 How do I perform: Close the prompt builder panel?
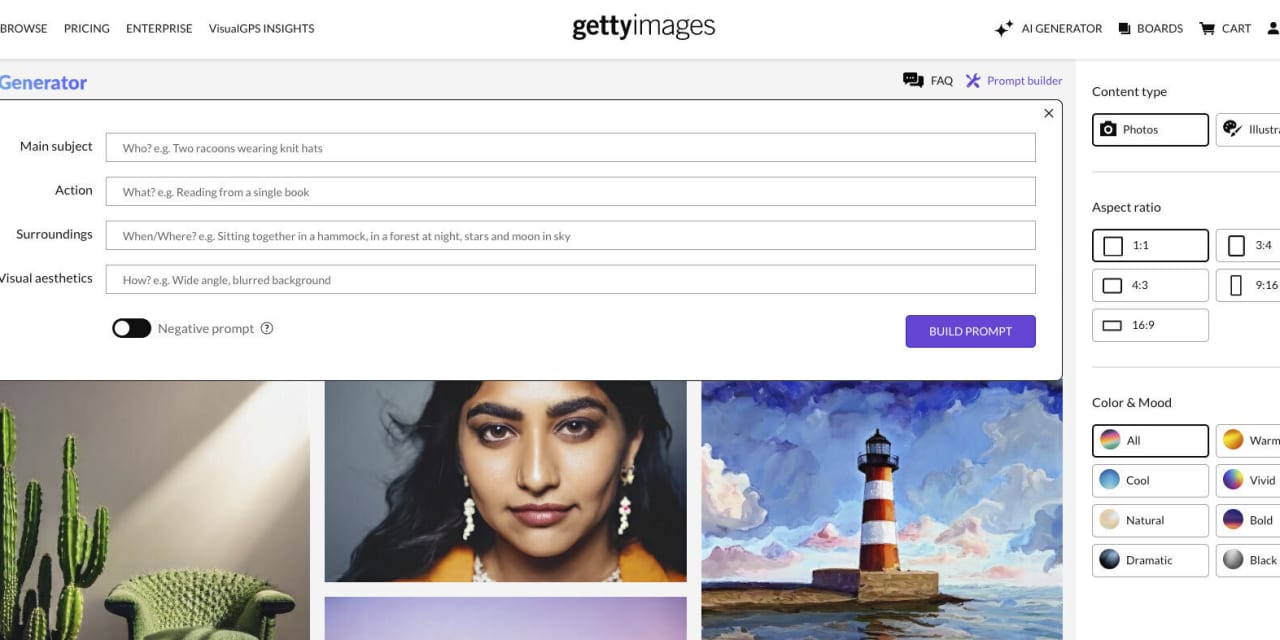pos(1049,113)
